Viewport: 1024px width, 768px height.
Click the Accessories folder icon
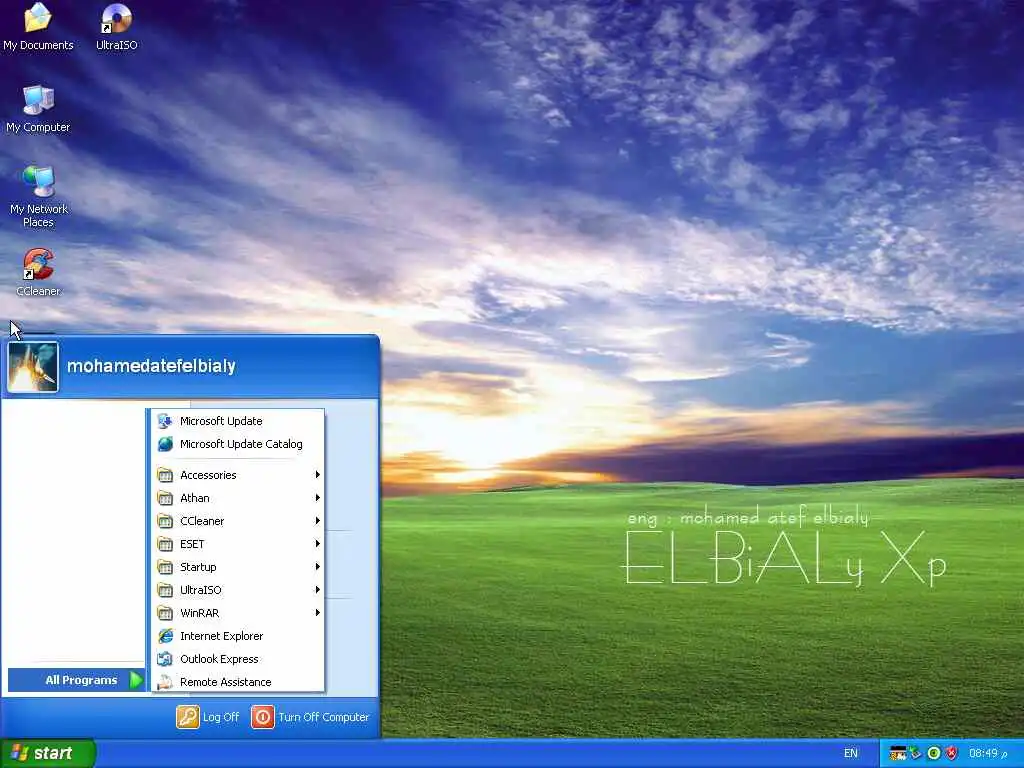point(165,475)
